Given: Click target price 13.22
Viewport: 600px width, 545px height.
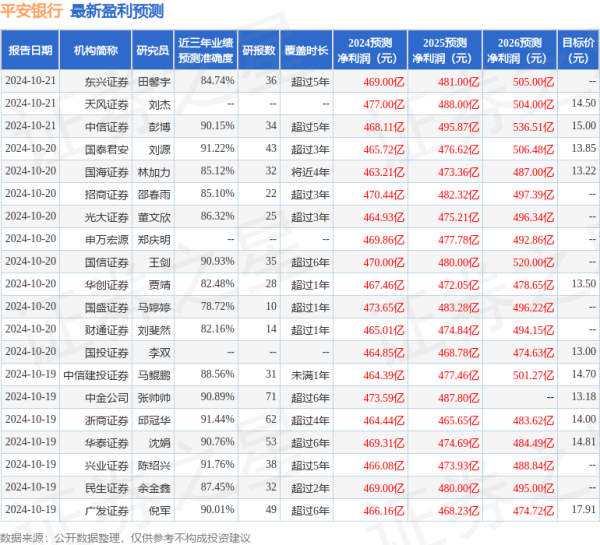Looking at the screenshot, I should click(584, 171).
